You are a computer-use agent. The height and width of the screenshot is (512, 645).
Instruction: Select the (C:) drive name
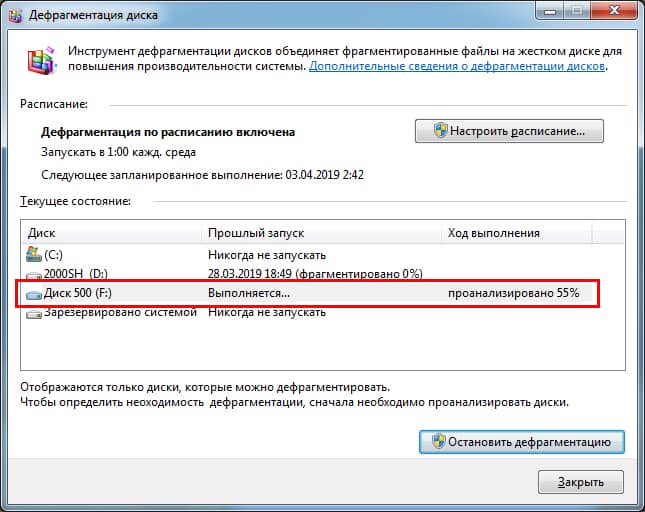coord(53,255)
